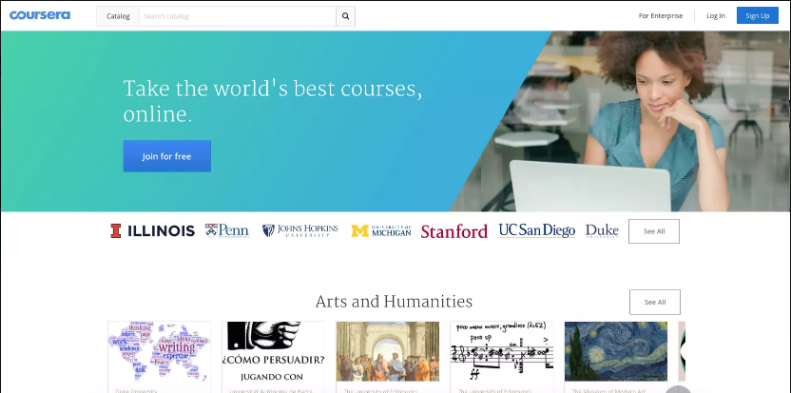Select the University of Michigan logo

pyautogui.click(x=381, y=231)
